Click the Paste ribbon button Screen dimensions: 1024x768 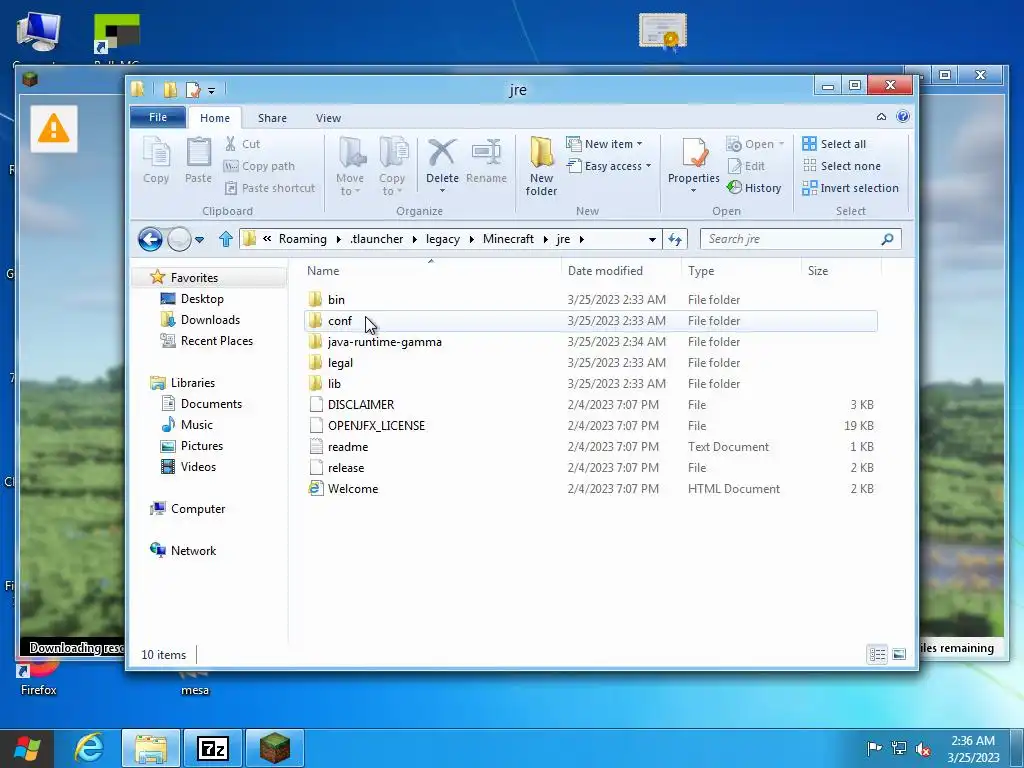click(x=199, y=161)
